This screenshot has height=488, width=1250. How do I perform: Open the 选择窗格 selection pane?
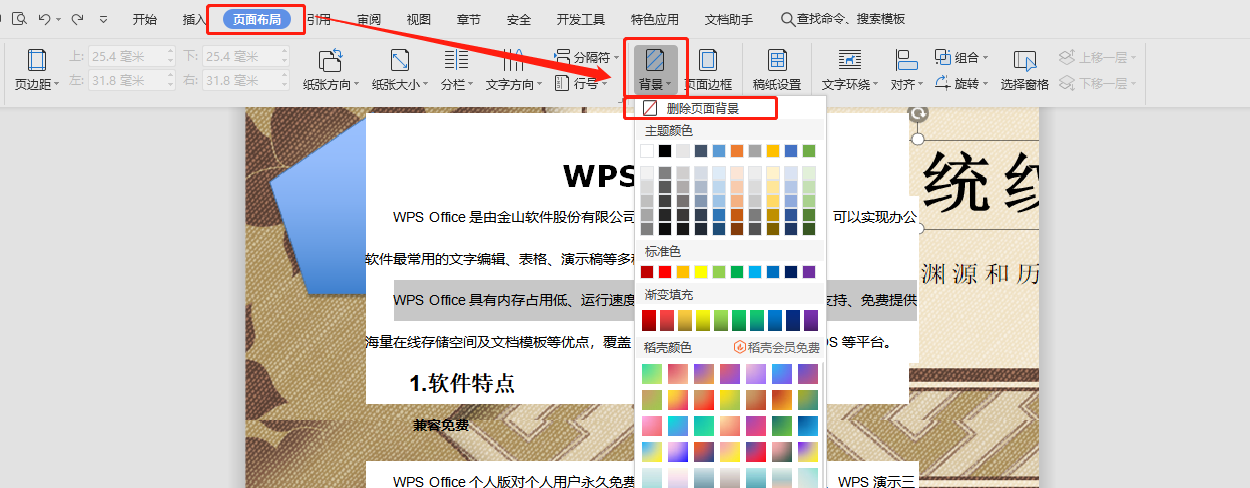pyautogui.click(x=1025, y=71)
